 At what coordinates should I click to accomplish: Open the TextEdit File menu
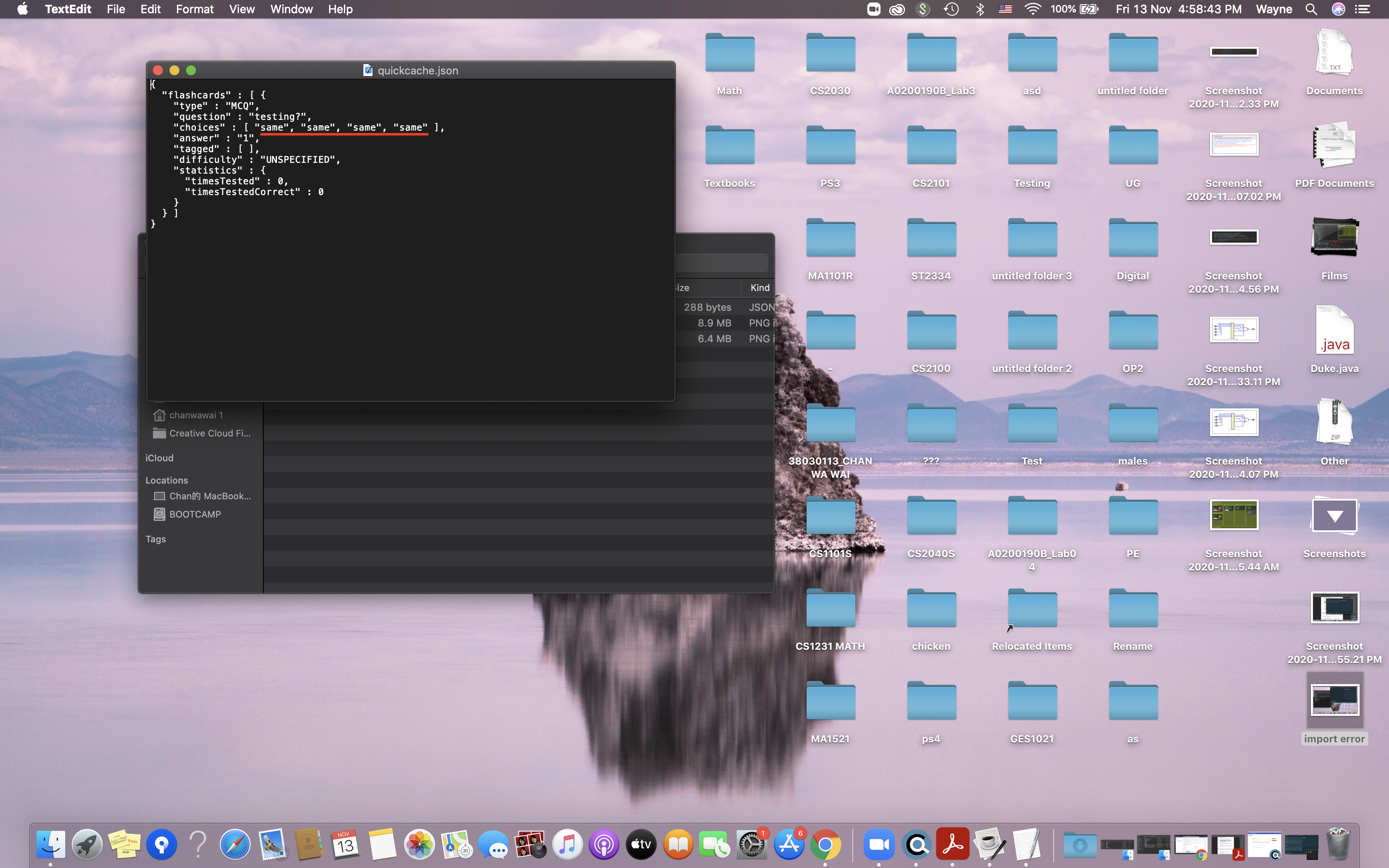(115, 9)
